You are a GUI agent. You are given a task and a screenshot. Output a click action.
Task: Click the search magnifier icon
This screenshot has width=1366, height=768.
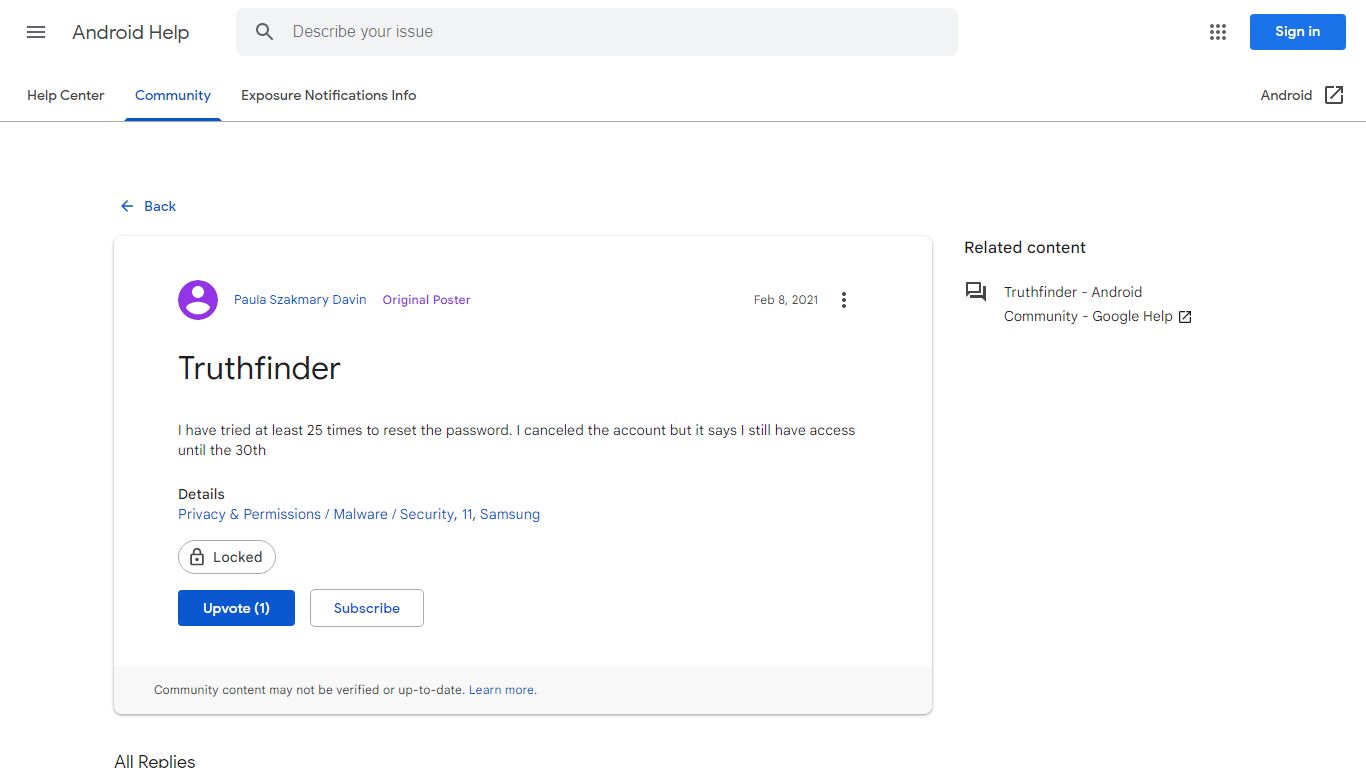264,32
